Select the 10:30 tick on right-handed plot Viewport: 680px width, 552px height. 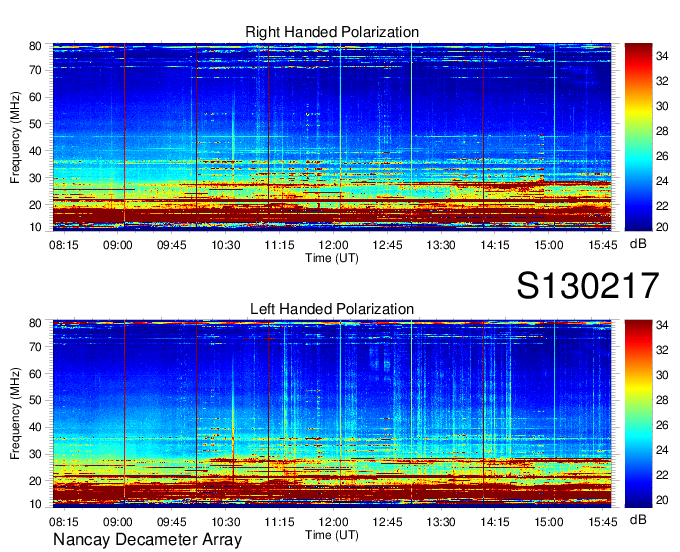pos(226,245)
